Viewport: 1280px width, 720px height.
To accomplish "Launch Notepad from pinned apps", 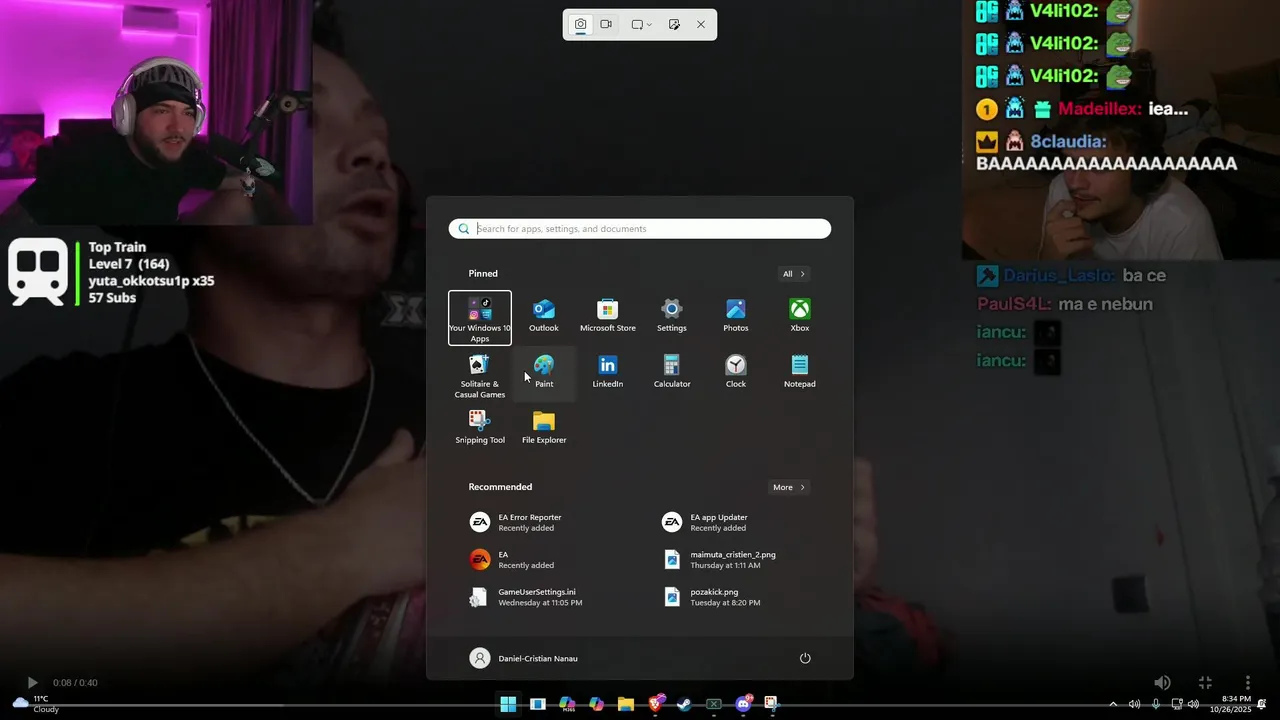I will 800,372.
